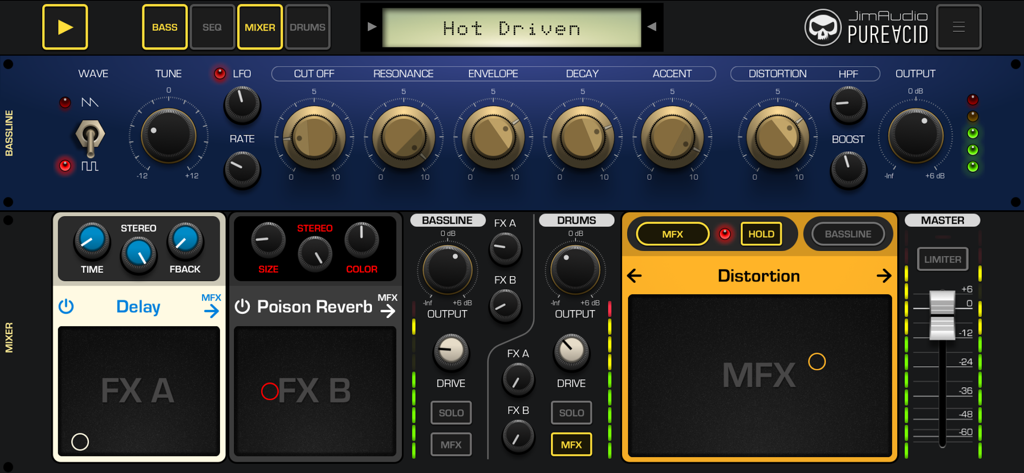Click the sawtooth wave symbol
The width and height of the screenshot is (1024, 473).
[x=89, y=103]
